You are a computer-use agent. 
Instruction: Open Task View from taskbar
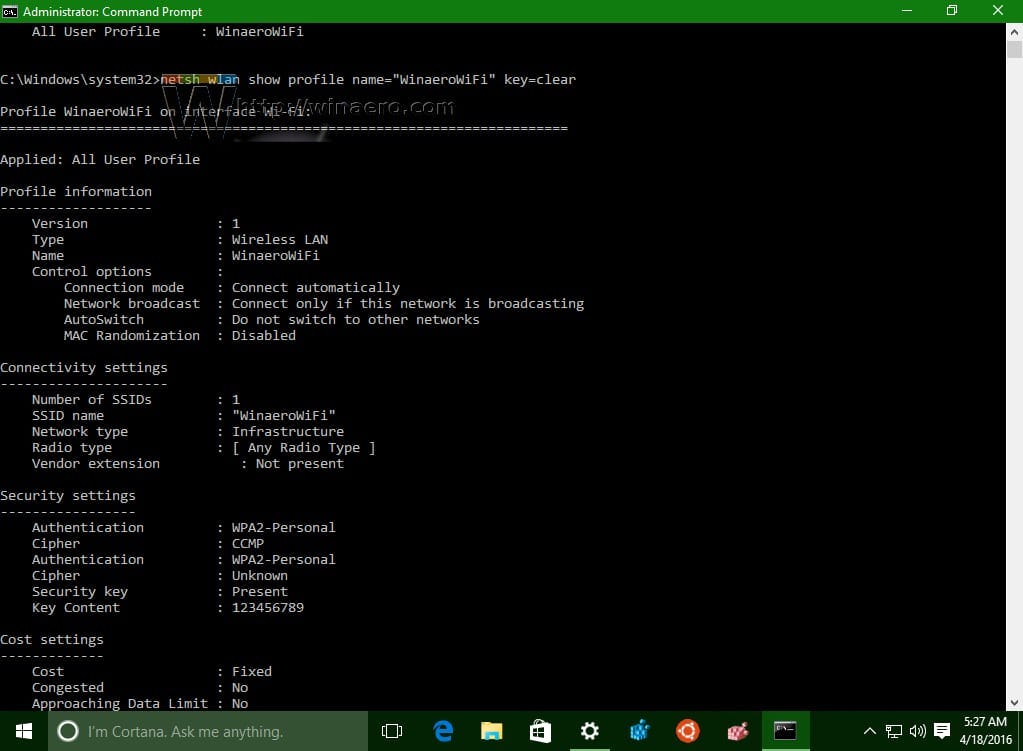(391, 731)
